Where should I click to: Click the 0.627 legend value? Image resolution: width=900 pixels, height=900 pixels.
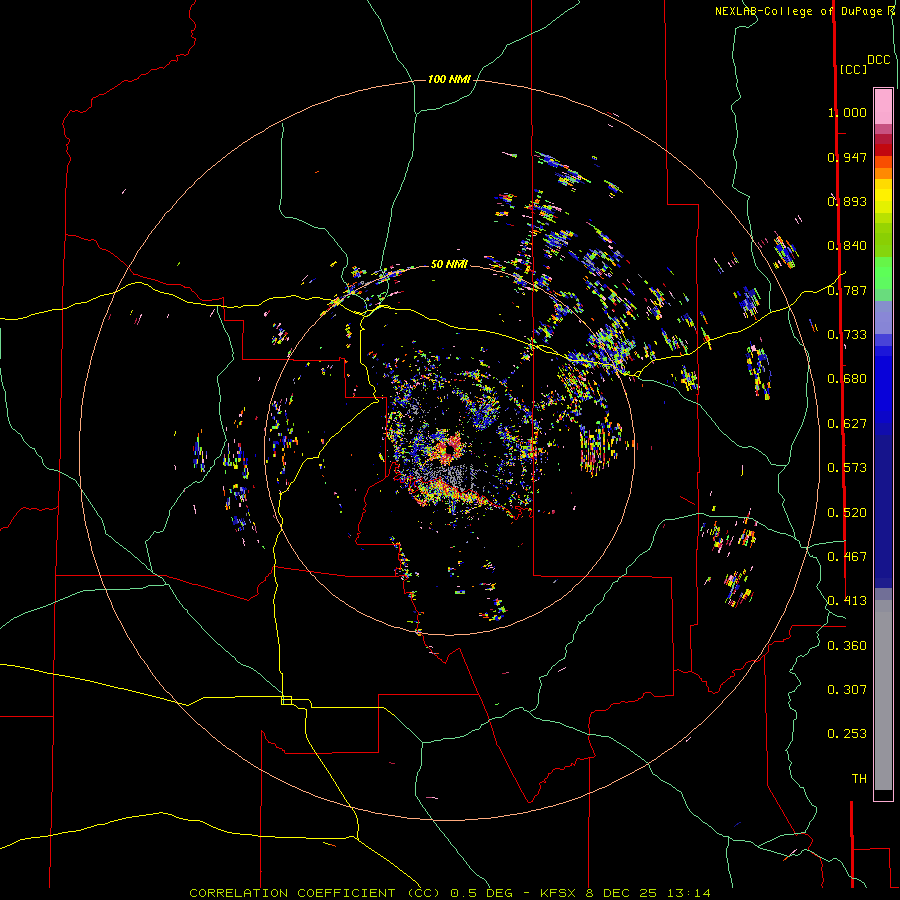tap(847, 424)
